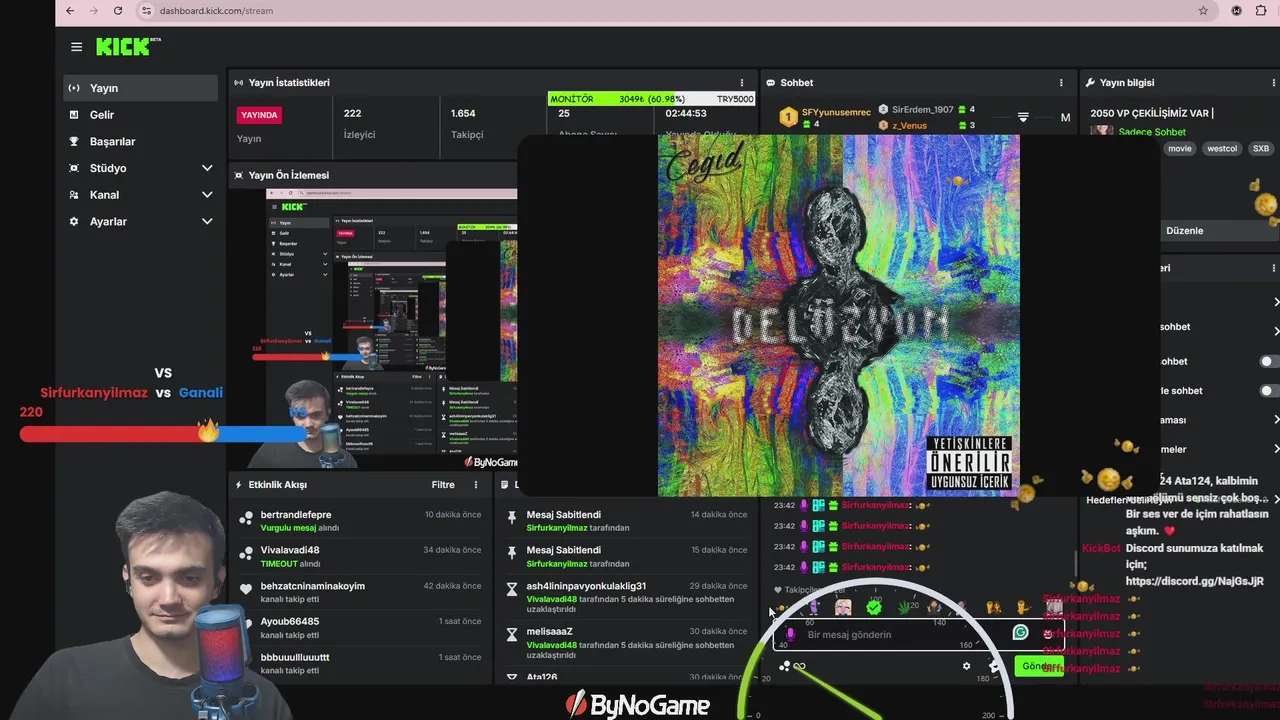Open chat settings gear icon
This screenshot has height=720, width=1280.
pyautogui.click(x=966, y=666)
